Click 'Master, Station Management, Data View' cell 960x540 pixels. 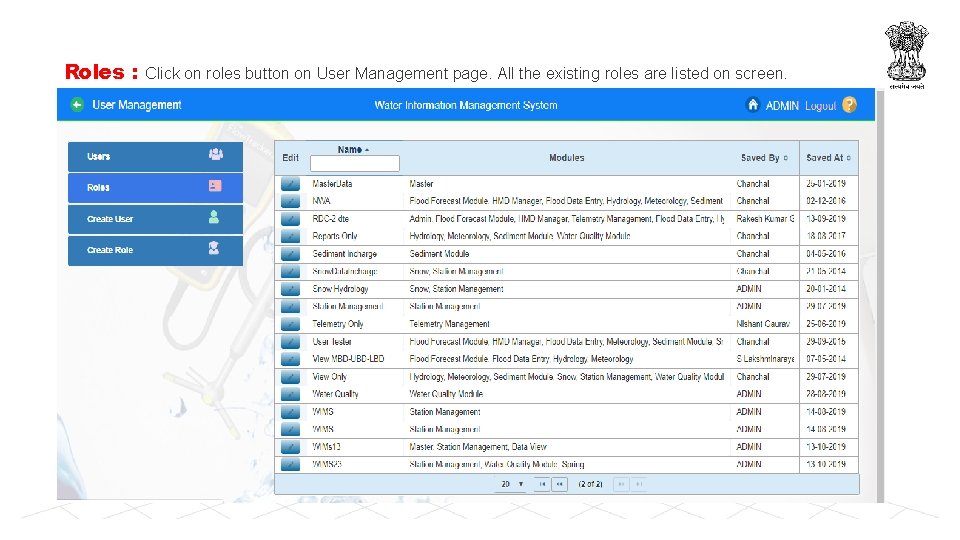coord(478,447)
